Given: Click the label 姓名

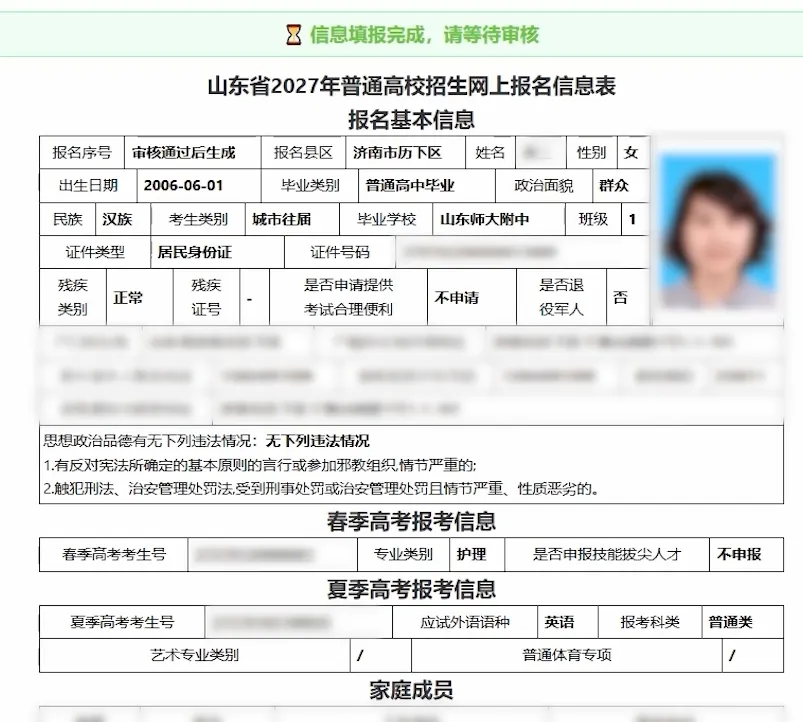Looking at the screenshot, I should pos(490,153).
